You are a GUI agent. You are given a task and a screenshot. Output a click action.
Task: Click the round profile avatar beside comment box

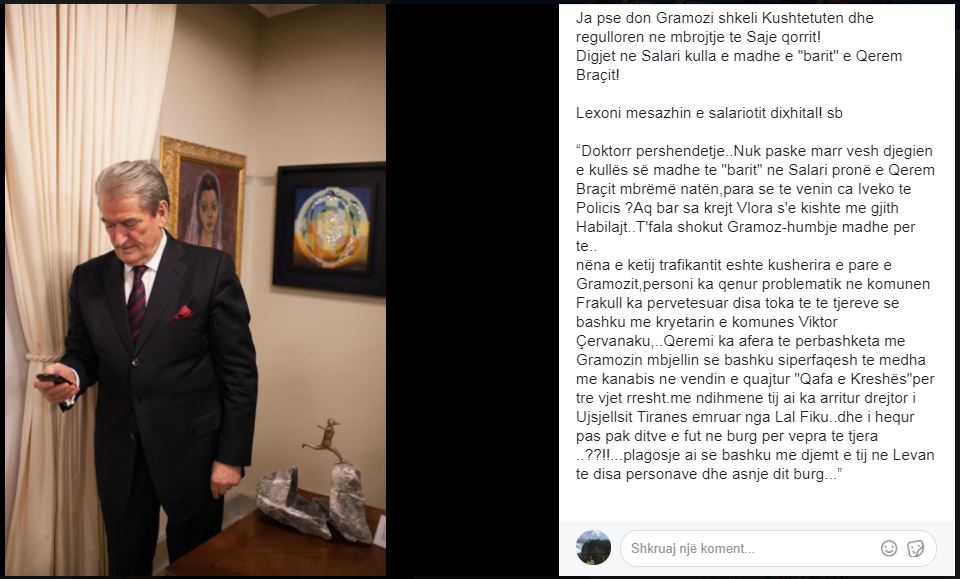coord(593,547)
